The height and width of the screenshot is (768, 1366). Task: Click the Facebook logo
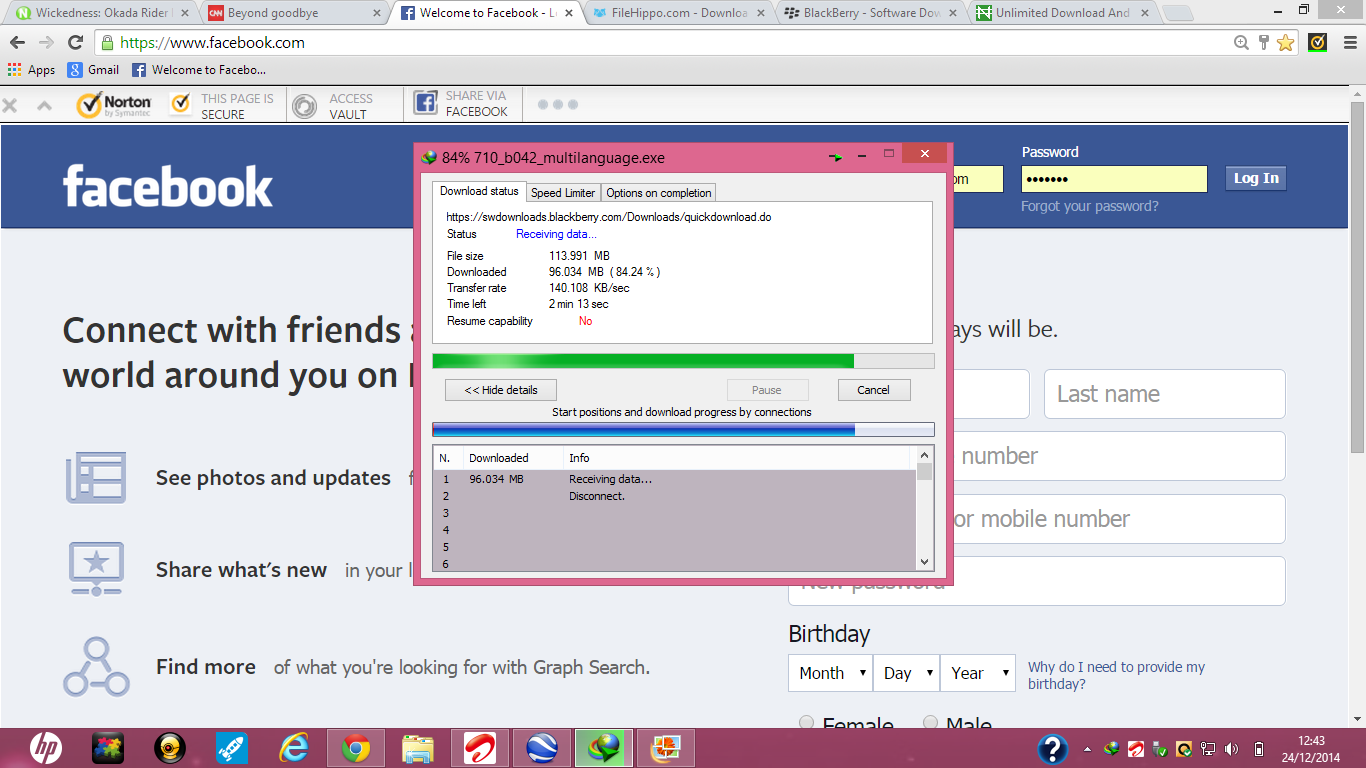pyautogui.click(x=168, y=186)
